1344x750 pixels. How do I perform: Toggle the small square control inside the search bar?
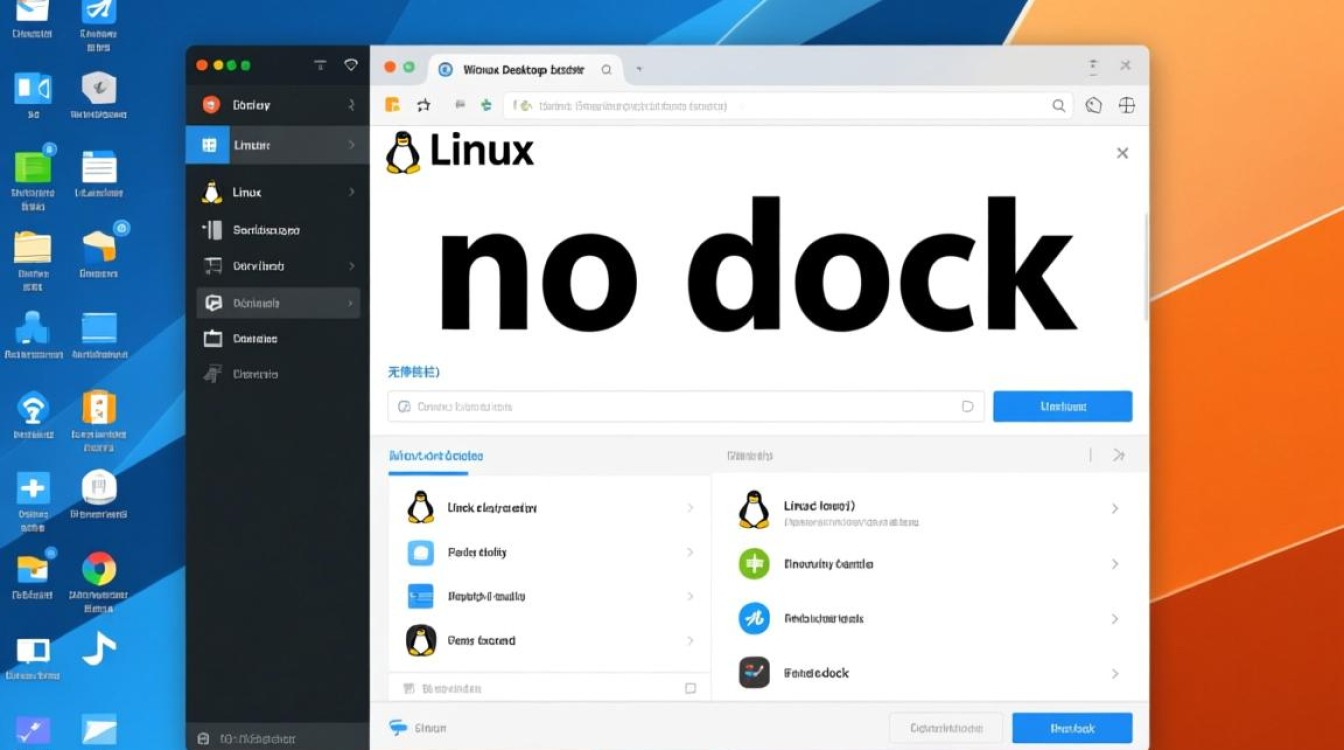(967, 406)
